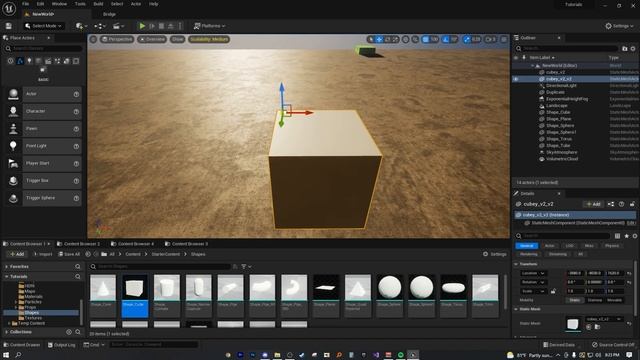The image size is (640, 360).
Task: Open the Platforms dropdown
Action: click(x=209, y=26)
